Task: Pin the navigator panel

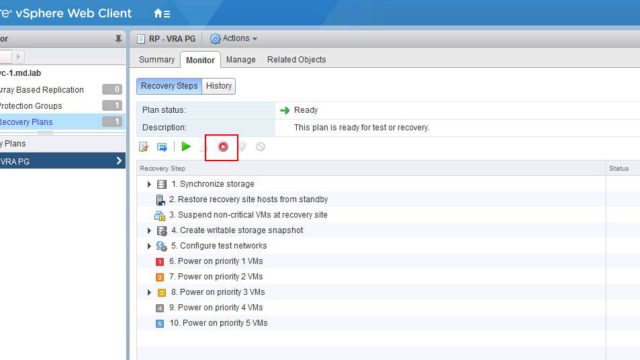Action: coord(118,39)
